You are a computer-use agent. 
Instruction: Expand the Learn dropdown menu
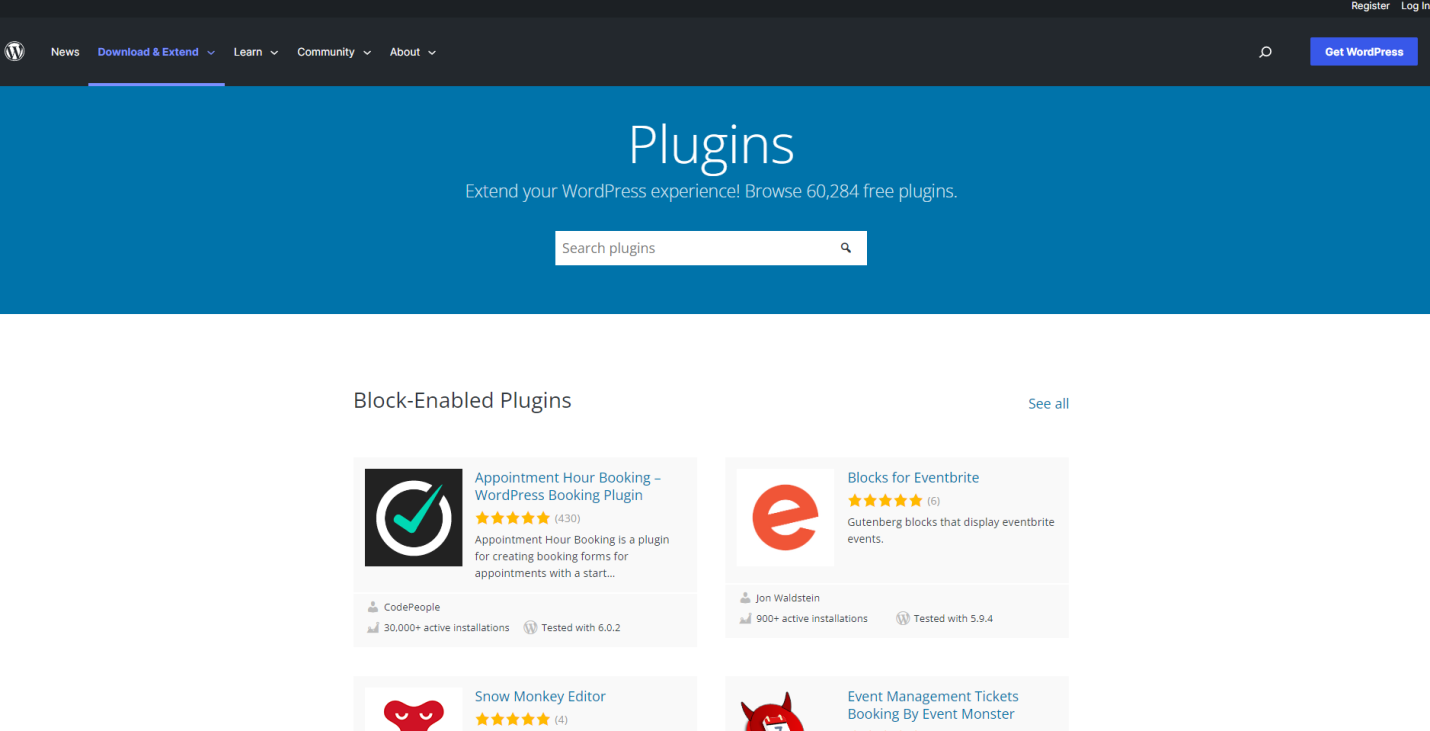pos(255,52)
